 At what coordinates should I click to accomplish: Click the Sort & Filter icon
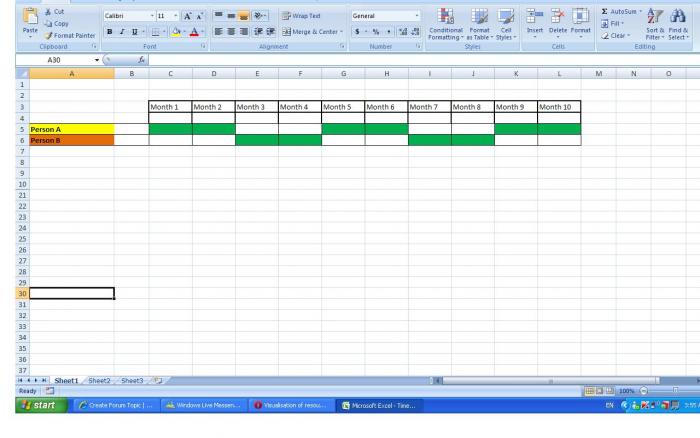click(x=654, y=17)
